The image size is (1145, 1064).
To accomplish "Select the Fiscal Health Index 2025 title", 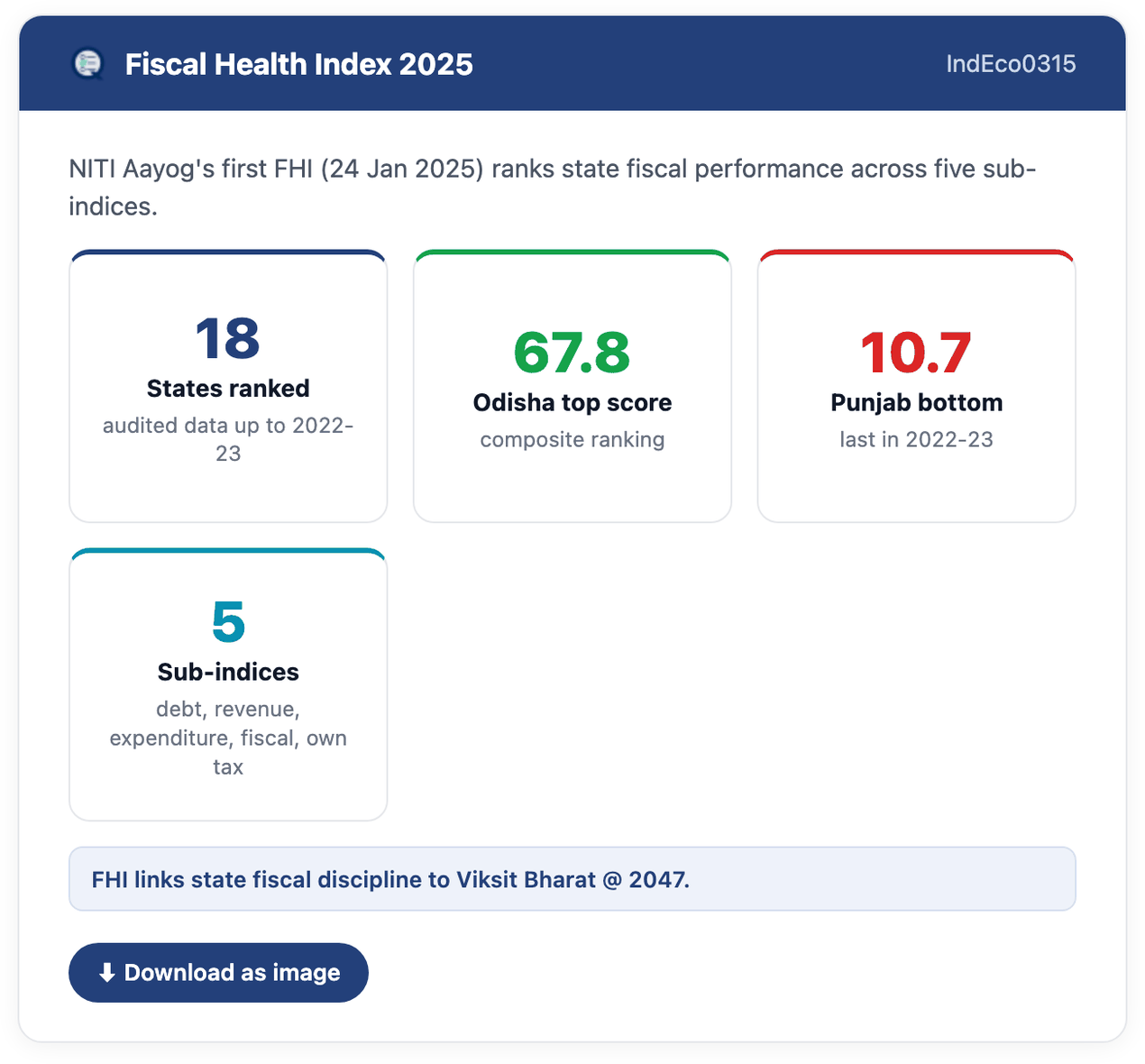I will coord(298,64).
